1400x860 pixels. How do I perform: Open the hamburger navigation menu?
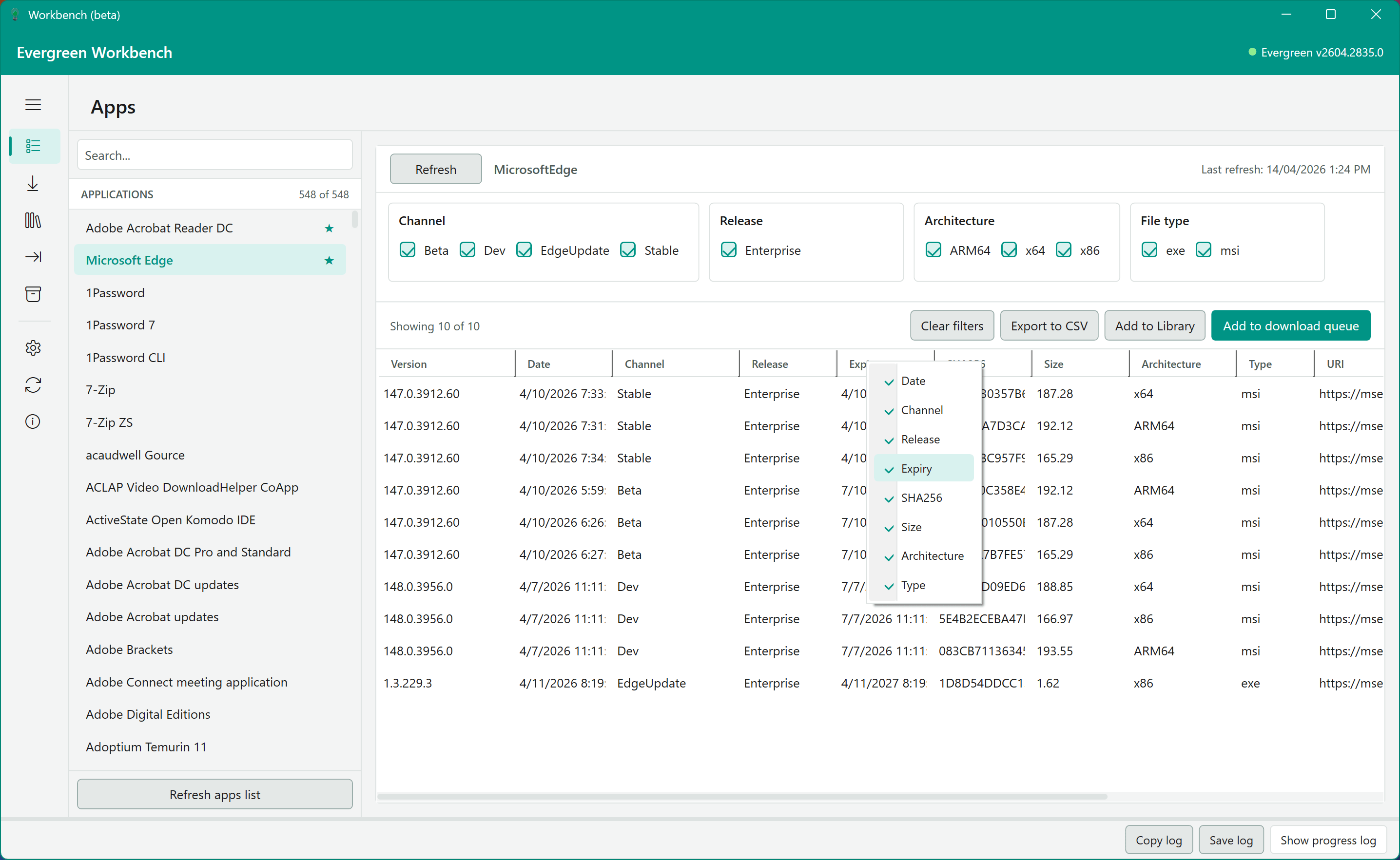pyautogui.click(x=33, y=105)
